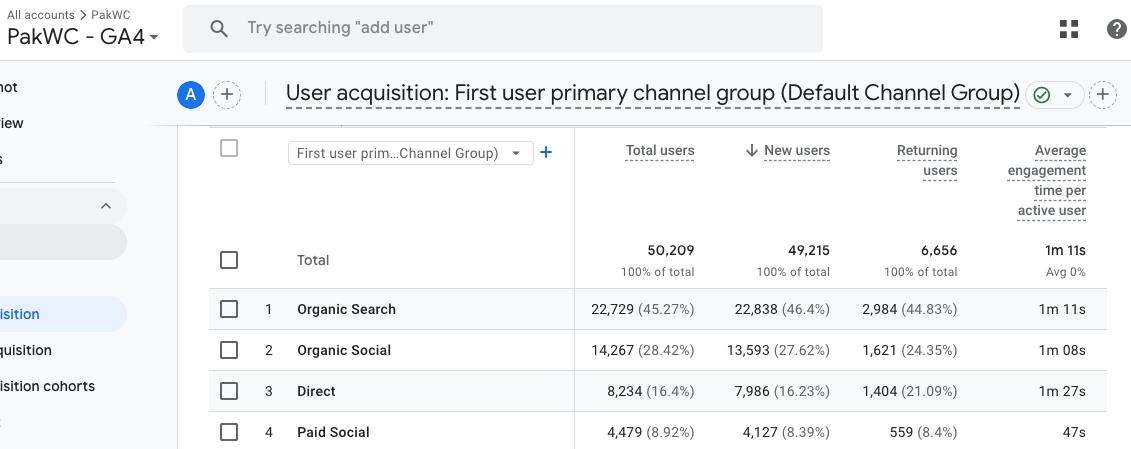Sort by the Total users column

point(660,150)
